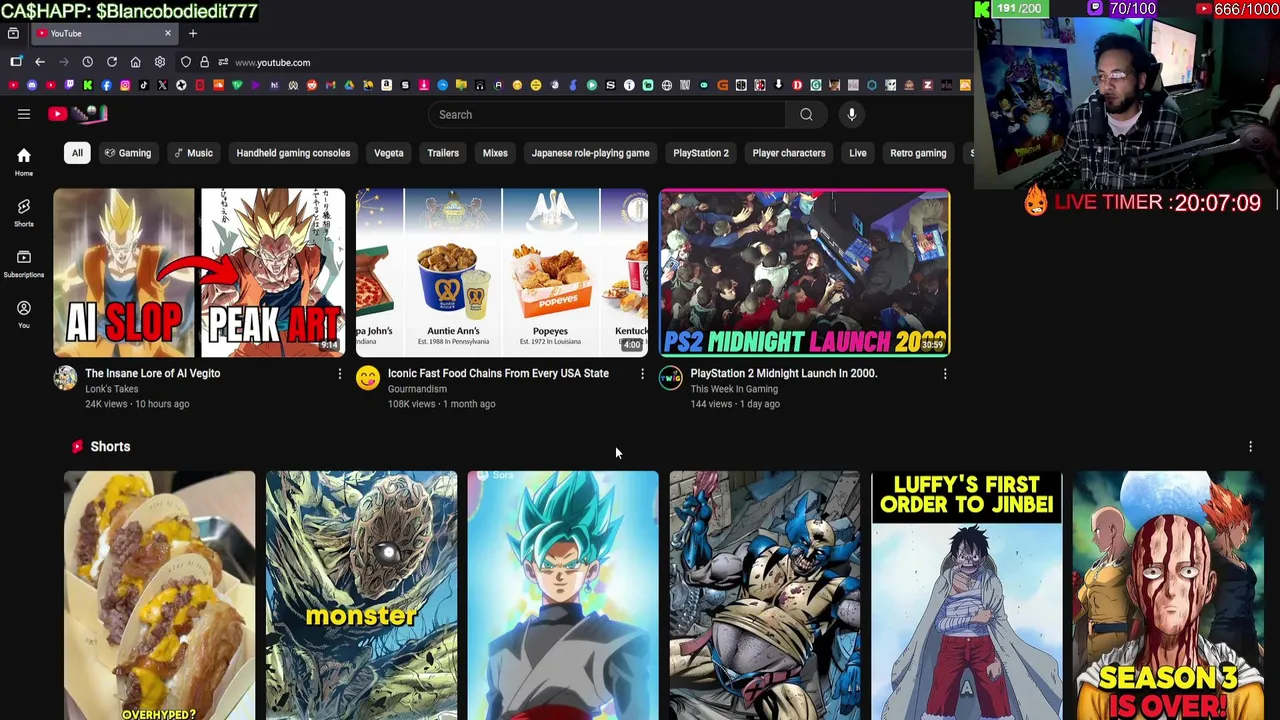Click the magnifier search button
1280x720 pixels.
tap(806, 114)
